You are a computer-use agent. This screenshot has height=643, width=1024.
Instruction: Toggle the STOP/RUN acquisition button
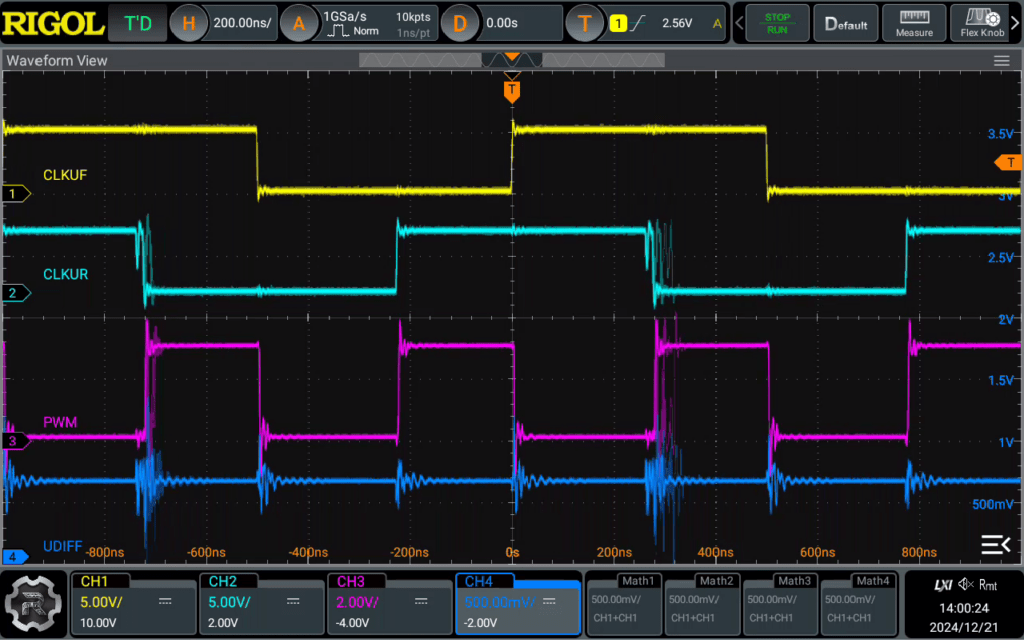(777, 24)
